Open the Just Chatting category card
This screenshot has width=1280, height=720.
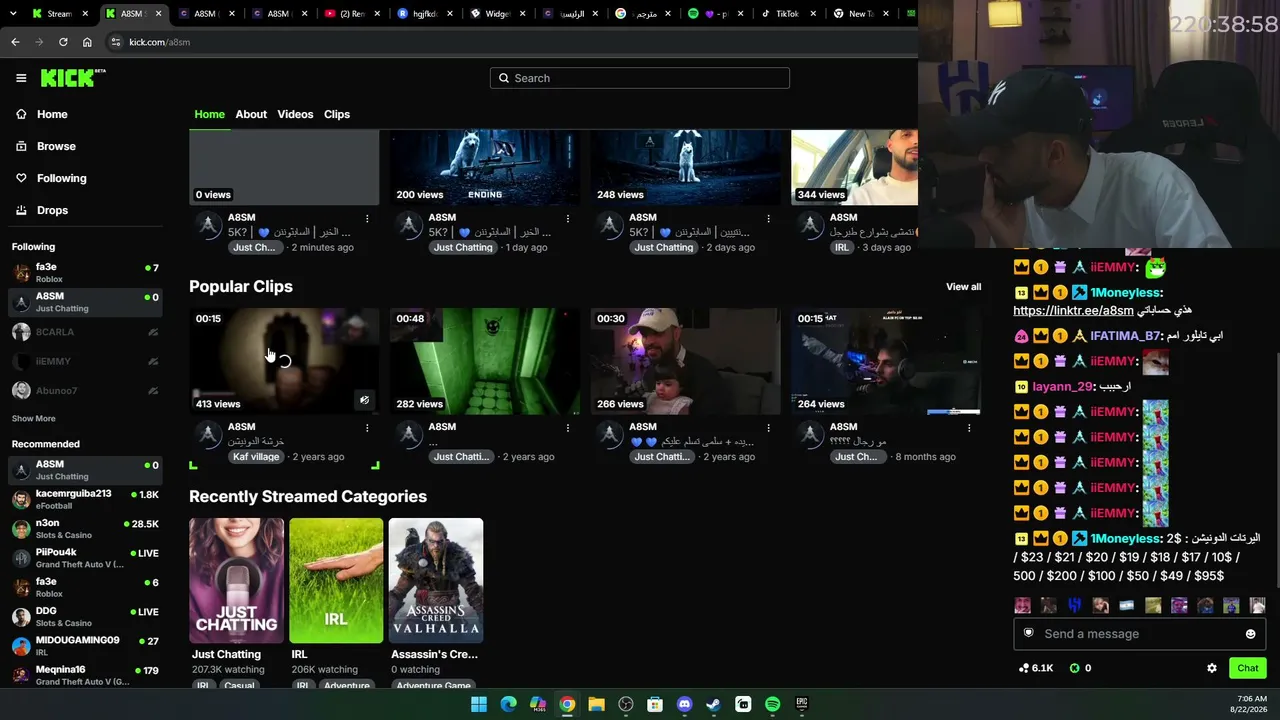237,580
